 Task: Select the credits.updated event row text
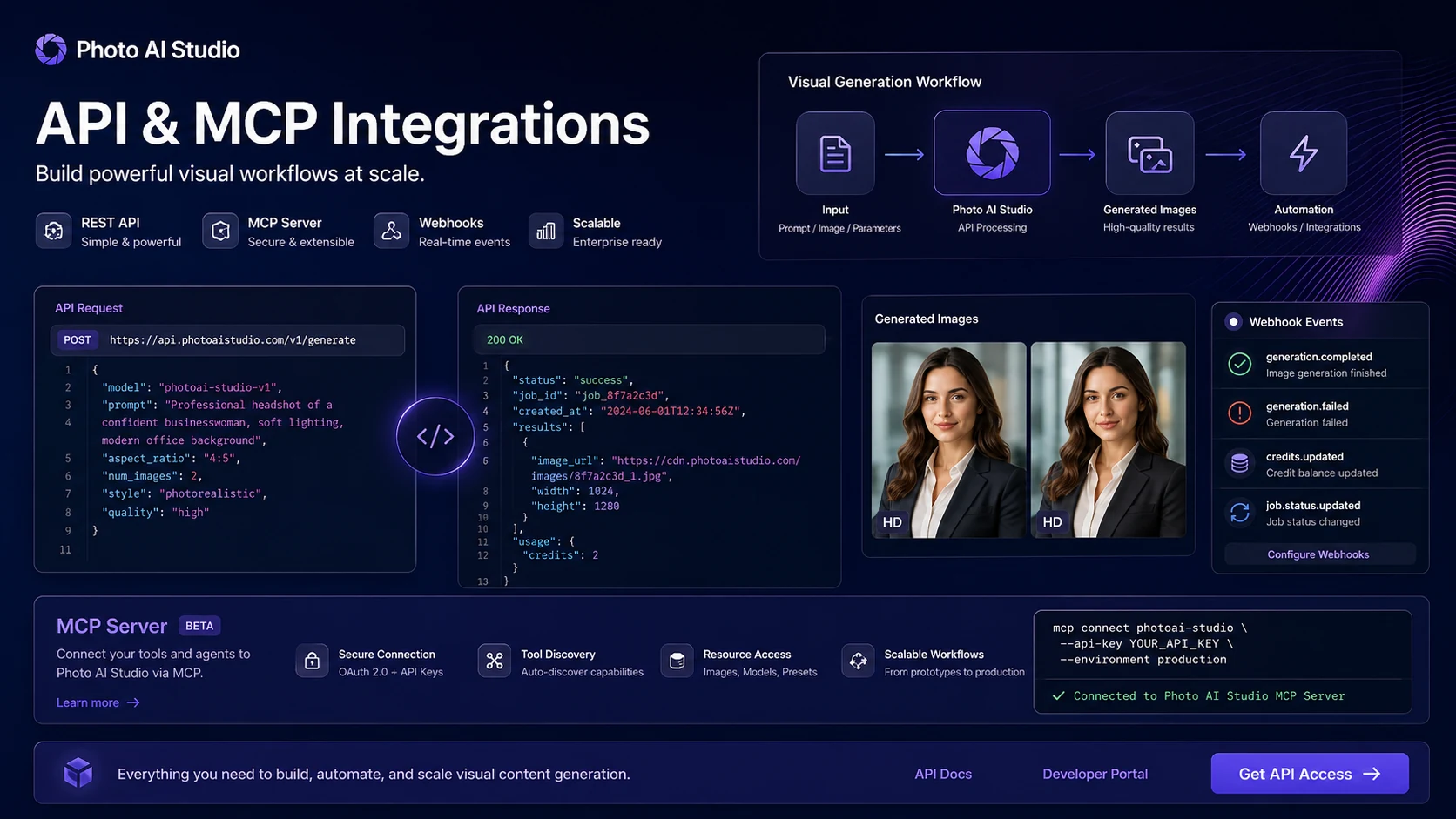[x=1322, y=465]
